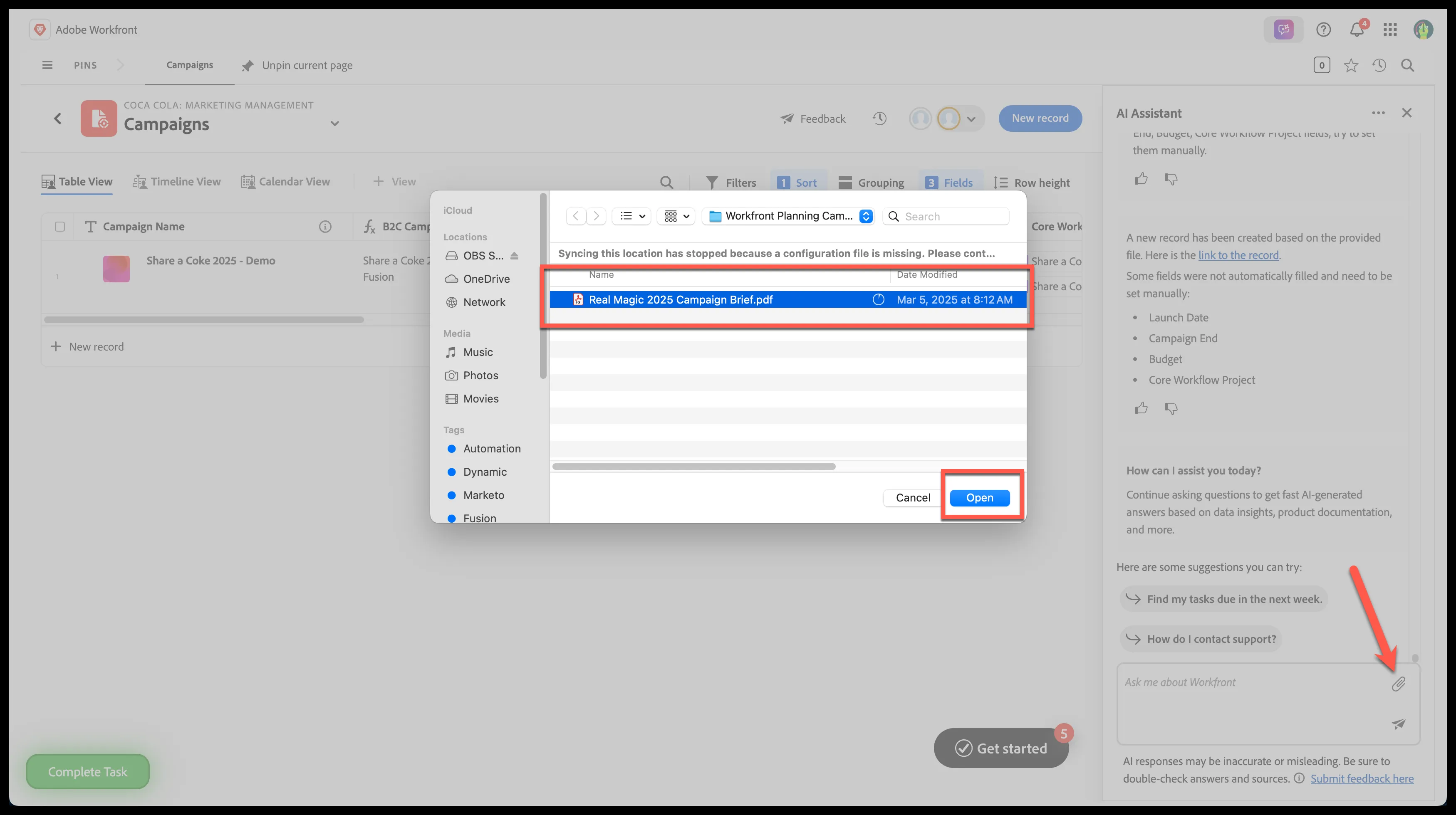
Task: Click Unpin current page
Action: tap(297, 66)
